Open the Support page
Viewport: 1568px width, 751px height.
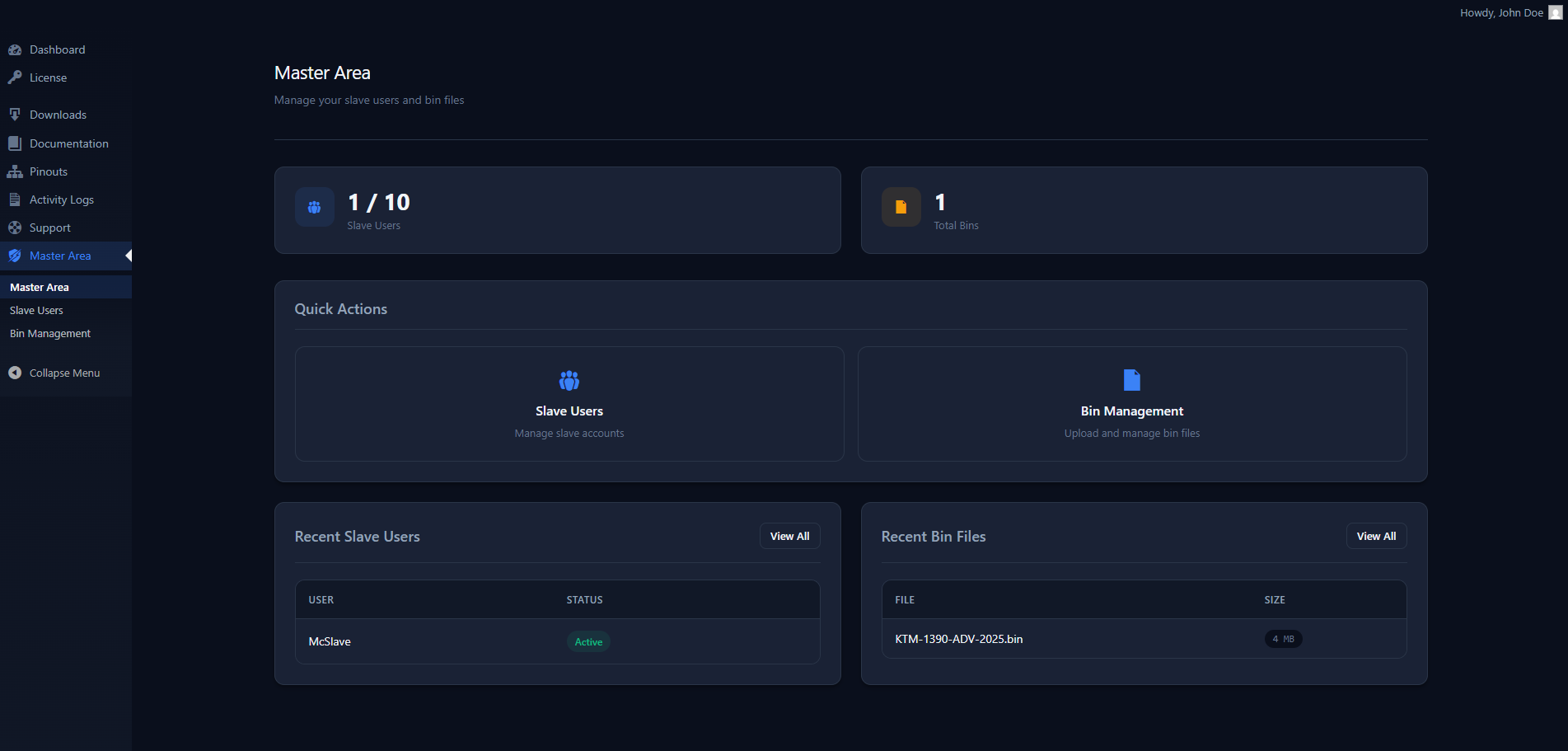pyautogui.click(x=66, y=228)
